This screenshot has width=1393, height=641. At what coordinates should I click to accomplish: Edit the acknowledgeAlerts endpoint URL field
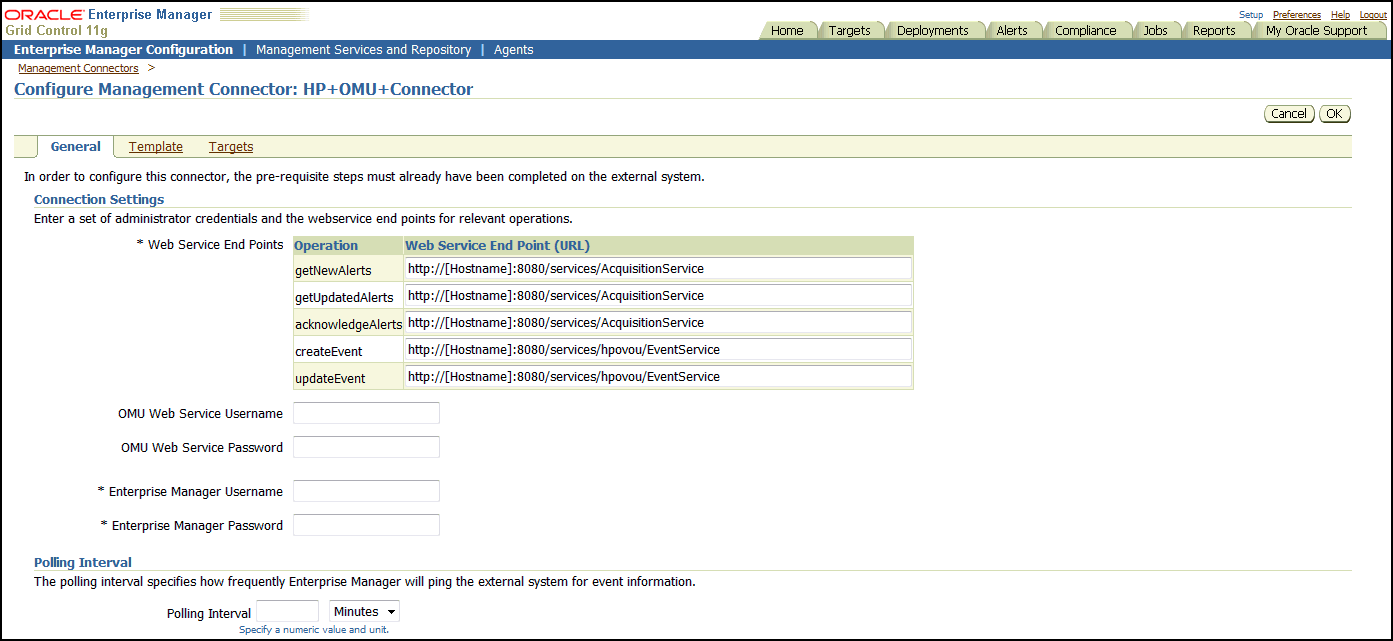pos(658,323)
